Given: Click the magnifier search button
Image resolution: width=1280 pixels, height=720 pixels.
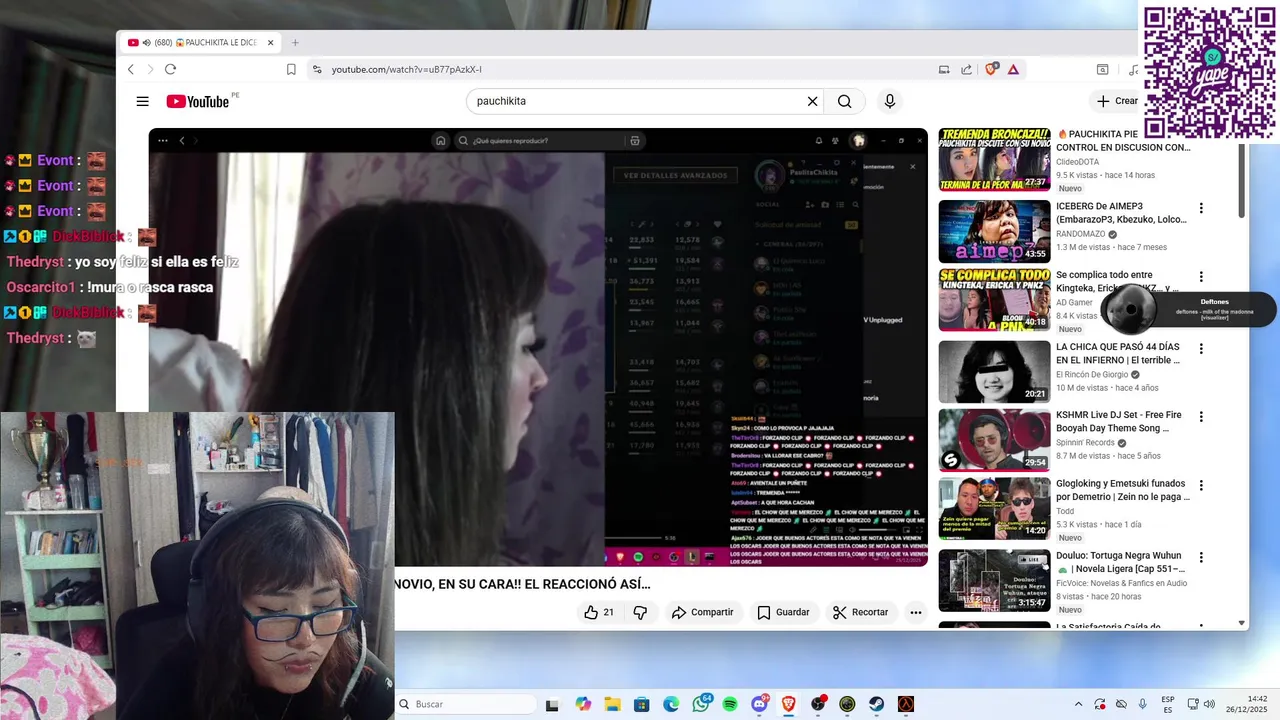Looking at the screenshot, I should 845,101.
